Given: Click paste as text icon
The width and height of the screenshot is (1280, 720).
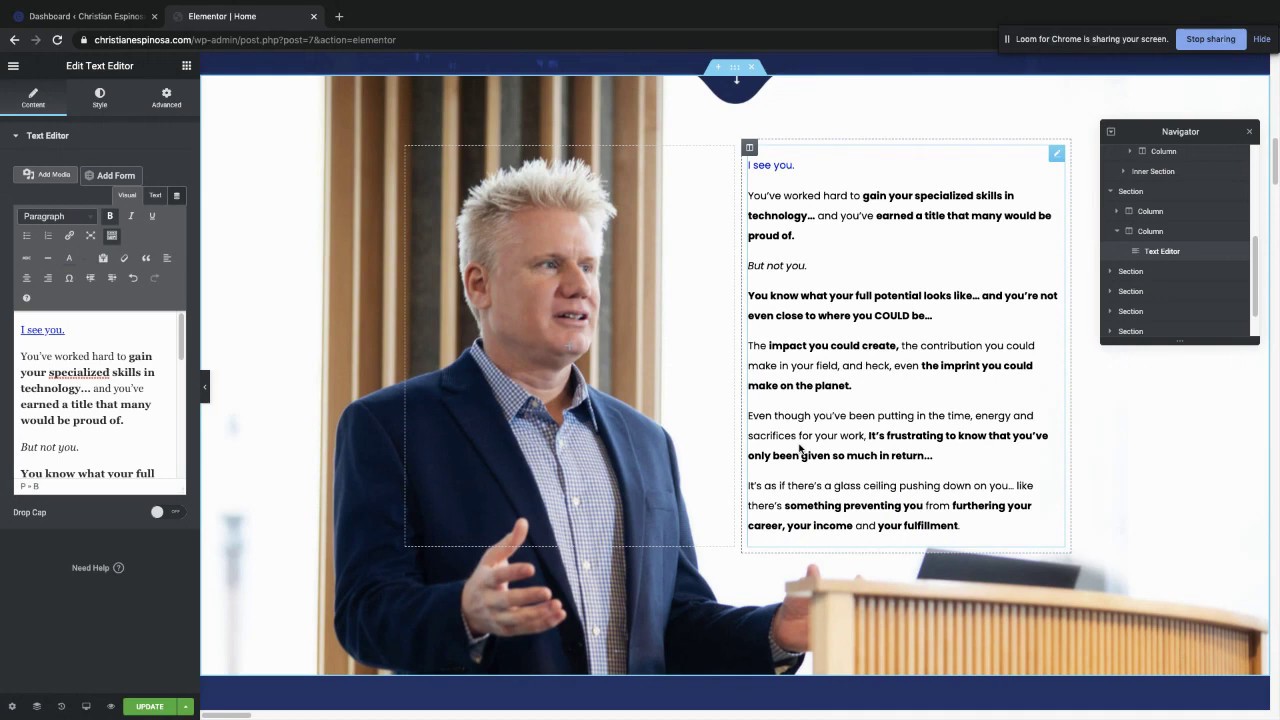Looking at the screenshot, I should pos(103,258).
